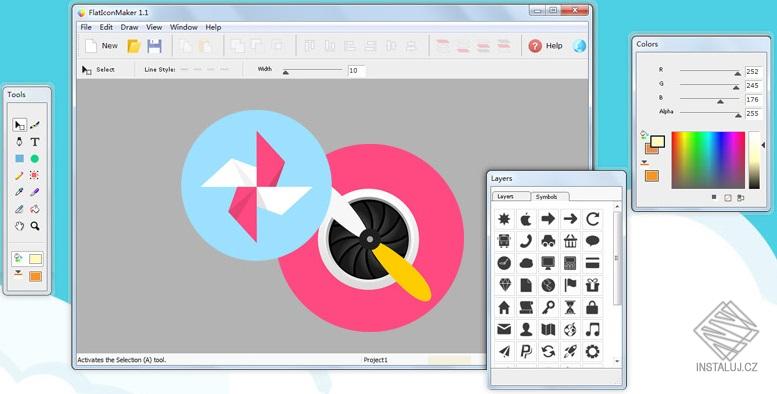This screenshot has width=777, height=394.
Task: Click the Alpha channel slider
Action: coord(710,113)
